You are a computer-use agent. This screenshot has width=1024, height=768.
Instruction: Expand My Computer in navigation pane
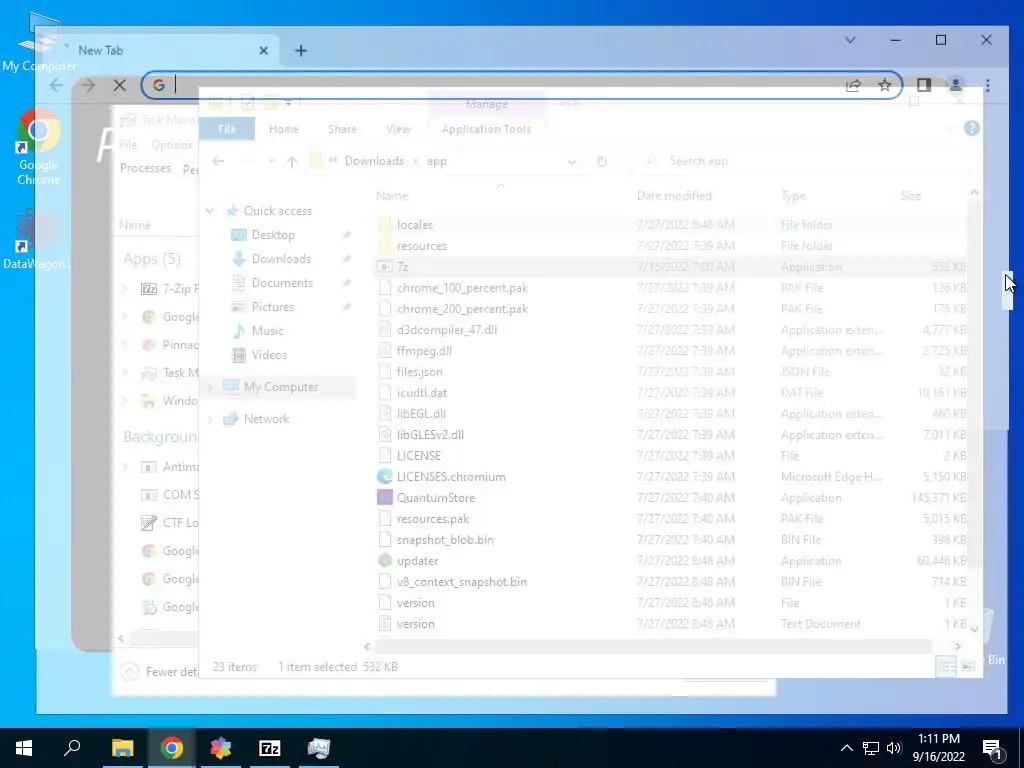(x=210, y=387)
